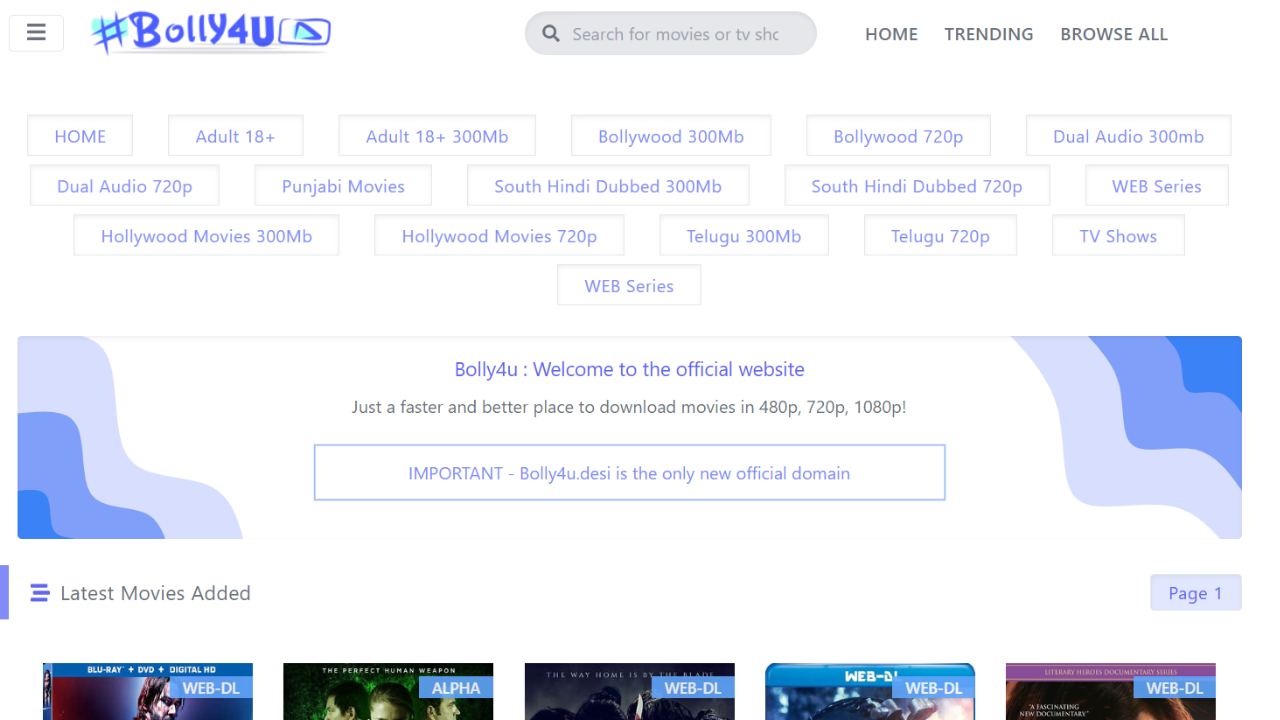Open Hollywood Movies 300Mb category
The image size is (1280, 720).
pos(206,236)
